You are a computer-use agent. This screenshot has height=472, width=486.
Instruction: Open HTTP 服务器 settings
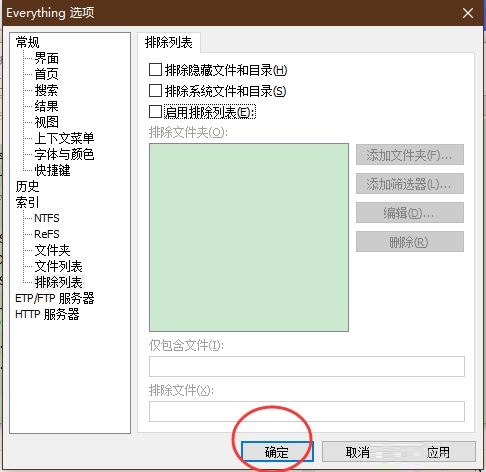click(47, 314)
